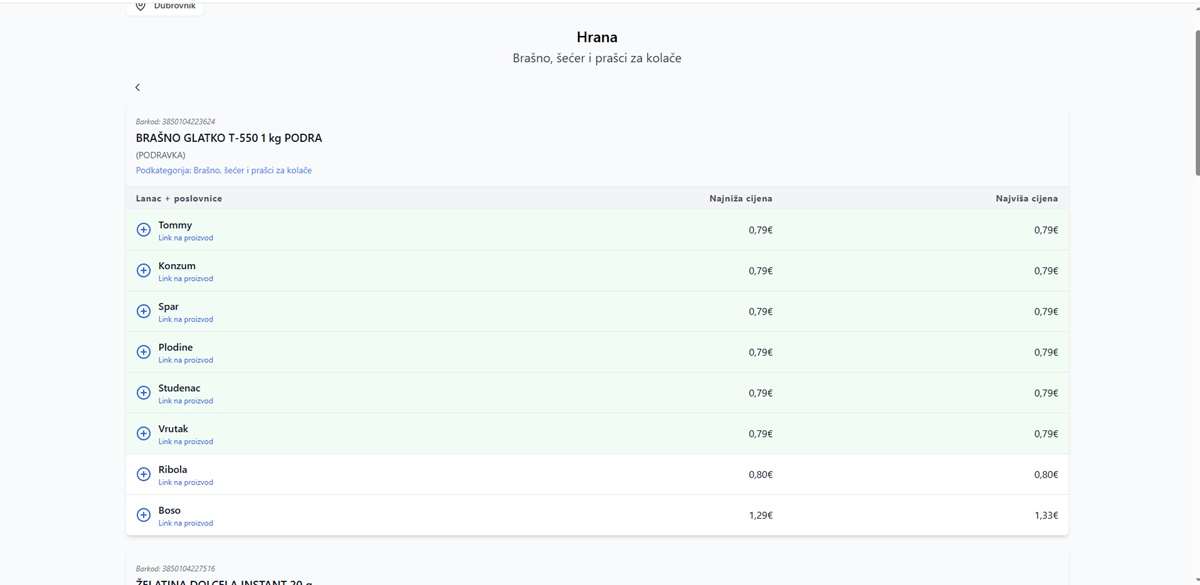Open Plodine's Link na proizvod
Viewport: 1200px width, 585px height.
185,360
